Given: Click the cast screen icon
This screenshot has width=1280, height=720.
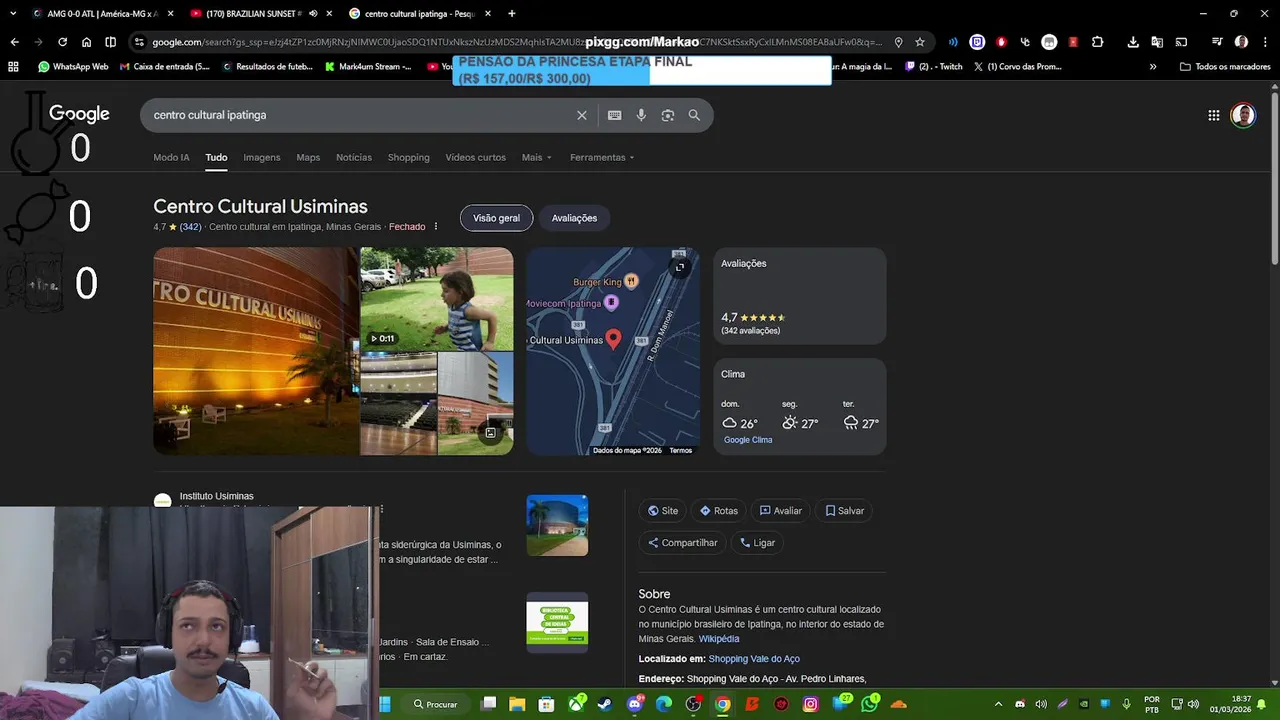Looking at the screenshot, I should (1181, 42).
